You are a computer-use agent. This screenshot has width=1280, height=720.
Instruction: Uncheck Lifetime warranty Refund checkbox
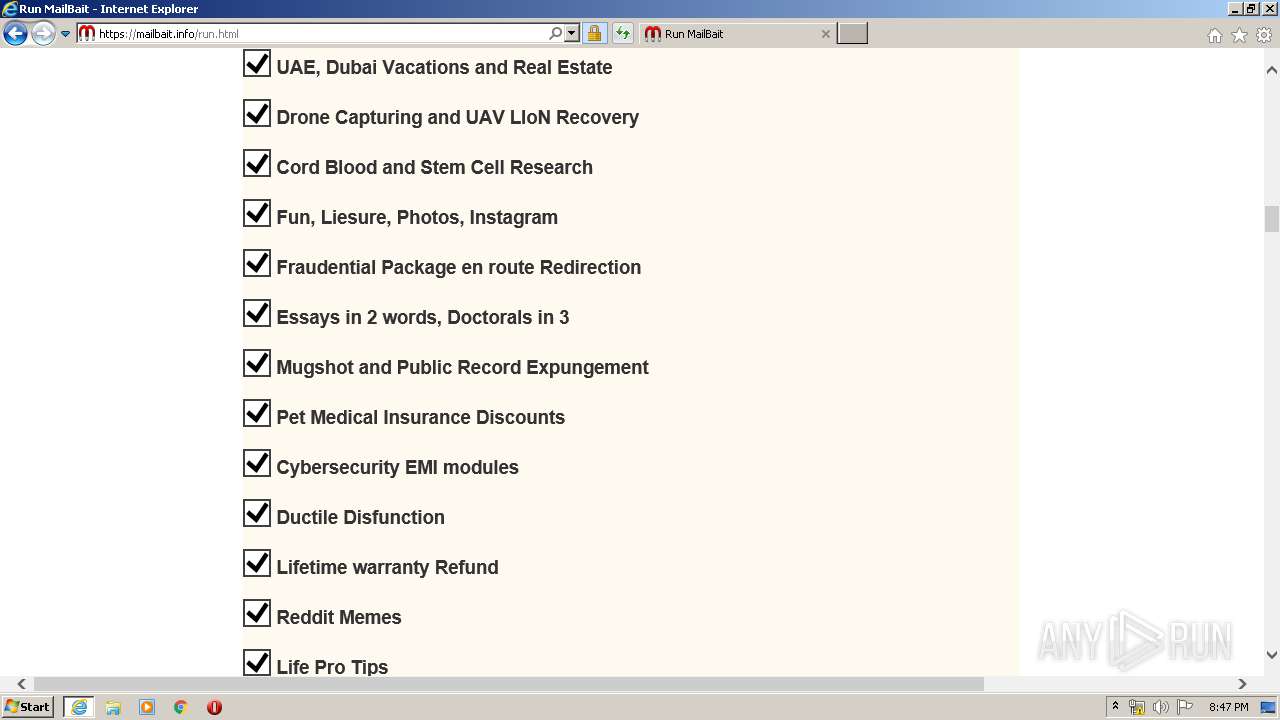(257, 564)
